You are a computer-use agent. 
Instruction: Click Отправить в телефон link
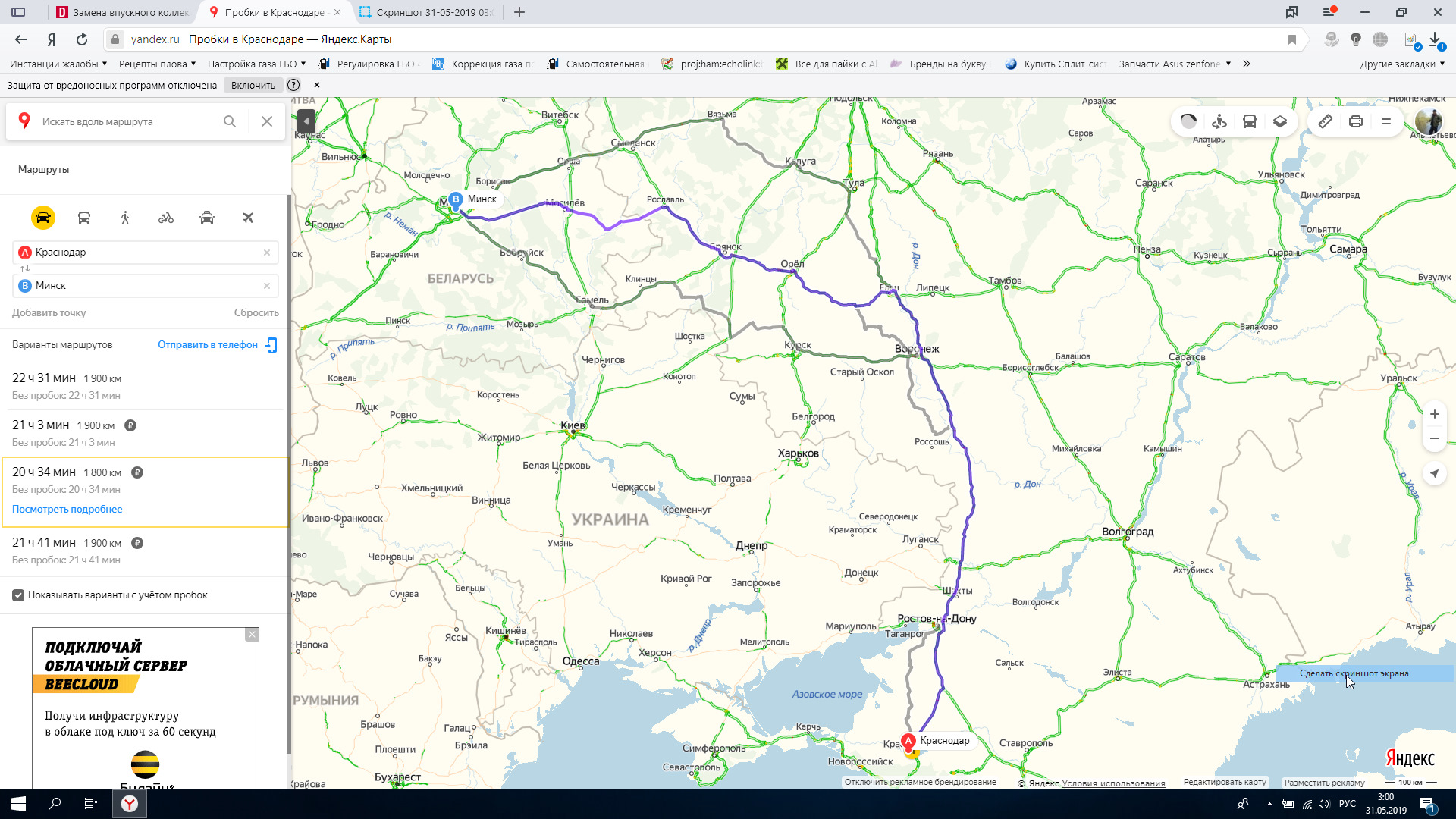208,345
